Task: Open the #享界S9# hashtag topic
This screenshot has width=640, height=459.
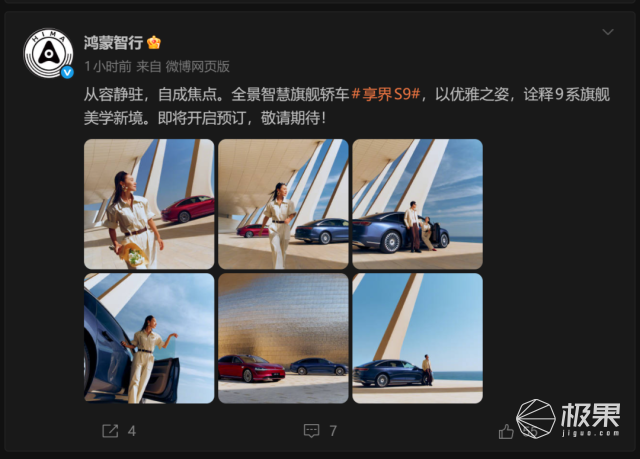Action: point(386,95)
